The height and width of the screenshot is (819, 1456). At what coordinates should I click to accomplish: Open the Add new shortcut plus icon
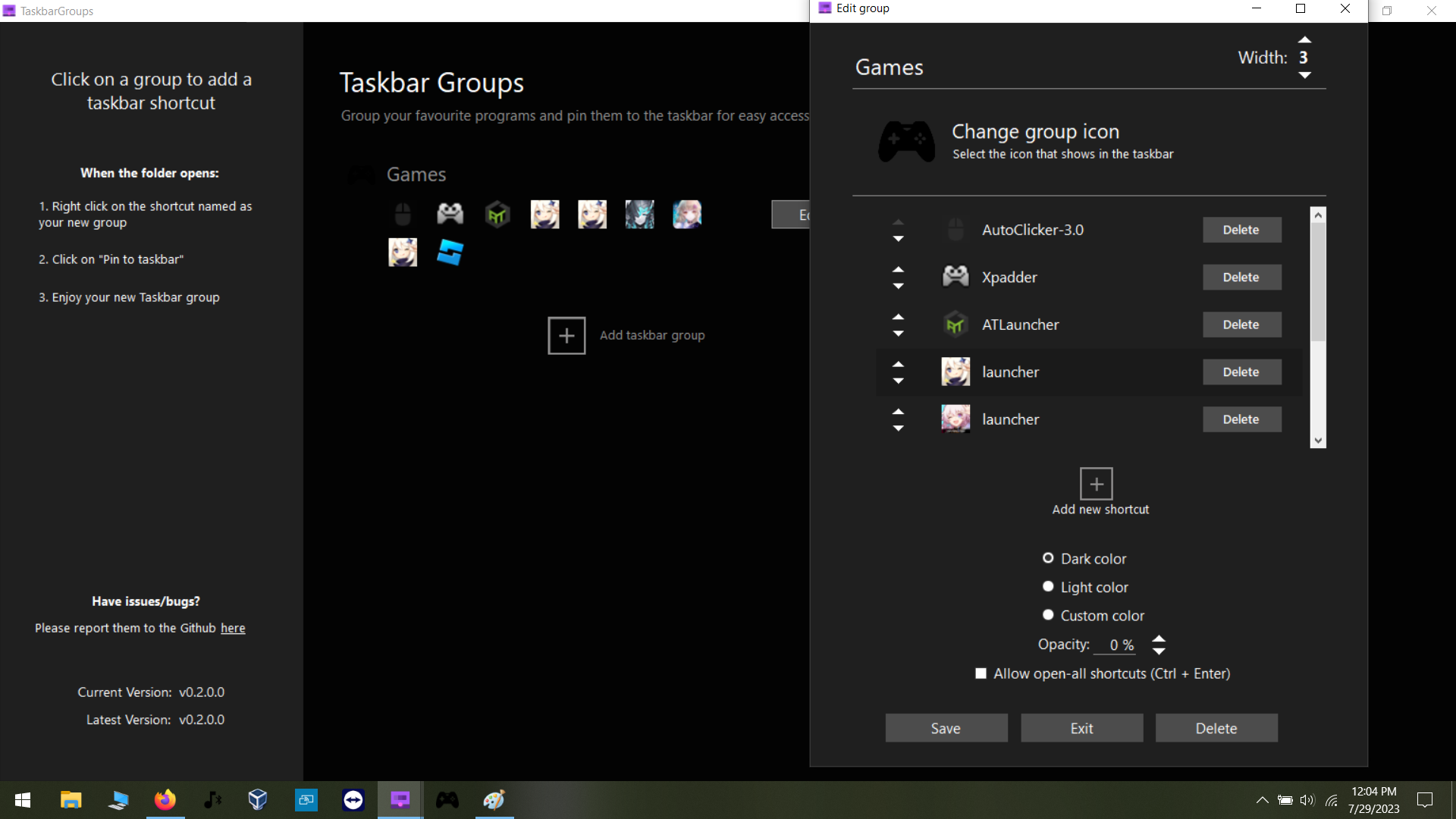coord(1096,482)
